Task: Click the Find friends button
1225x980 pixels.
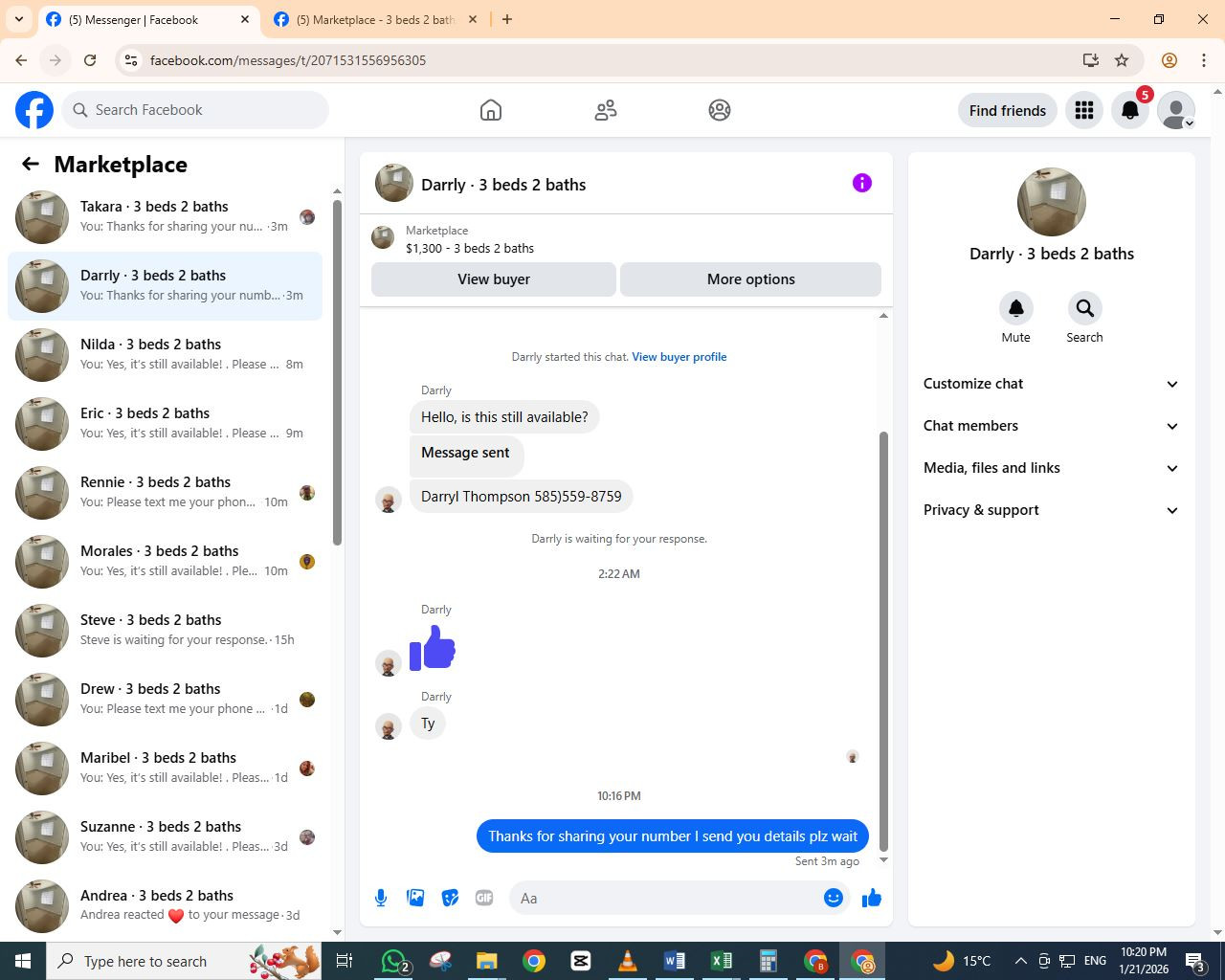Action: click(1008, 110)
